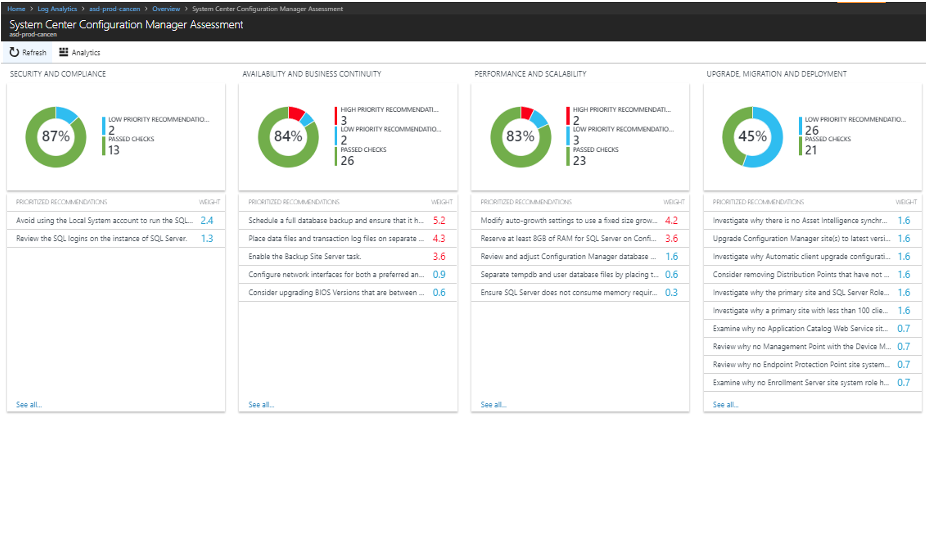
Task: Click the 84% Availability donut chart
Action: pos(288,137)
